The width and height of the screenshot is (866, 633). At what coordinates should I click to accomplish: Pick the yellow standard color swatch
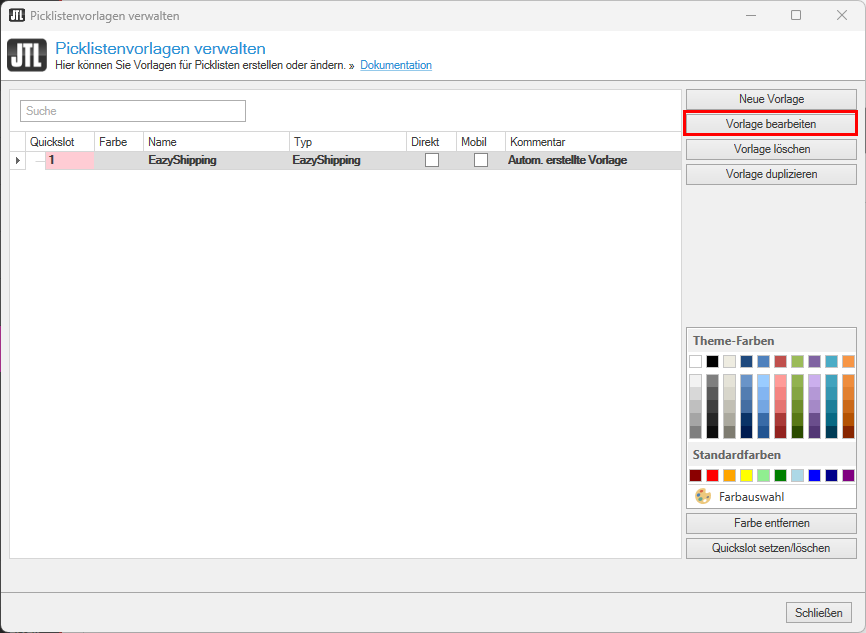[746, 475]
